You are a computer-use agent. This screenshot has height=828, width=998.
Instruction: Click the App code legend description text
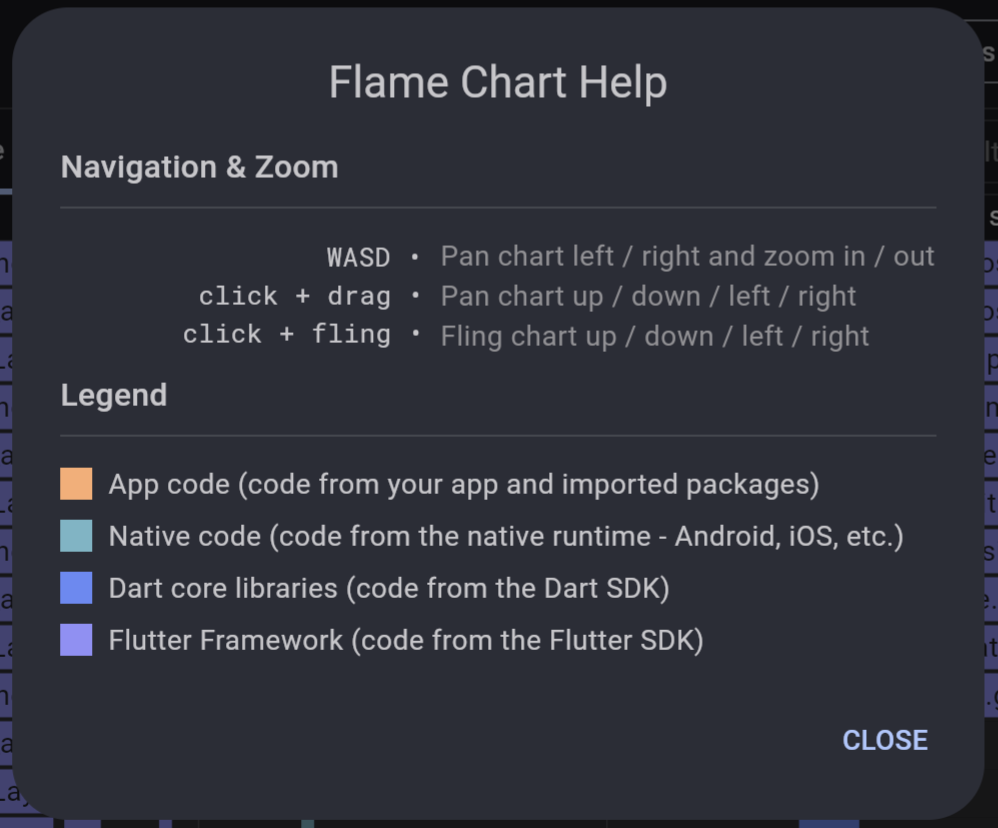coord(464,484)
